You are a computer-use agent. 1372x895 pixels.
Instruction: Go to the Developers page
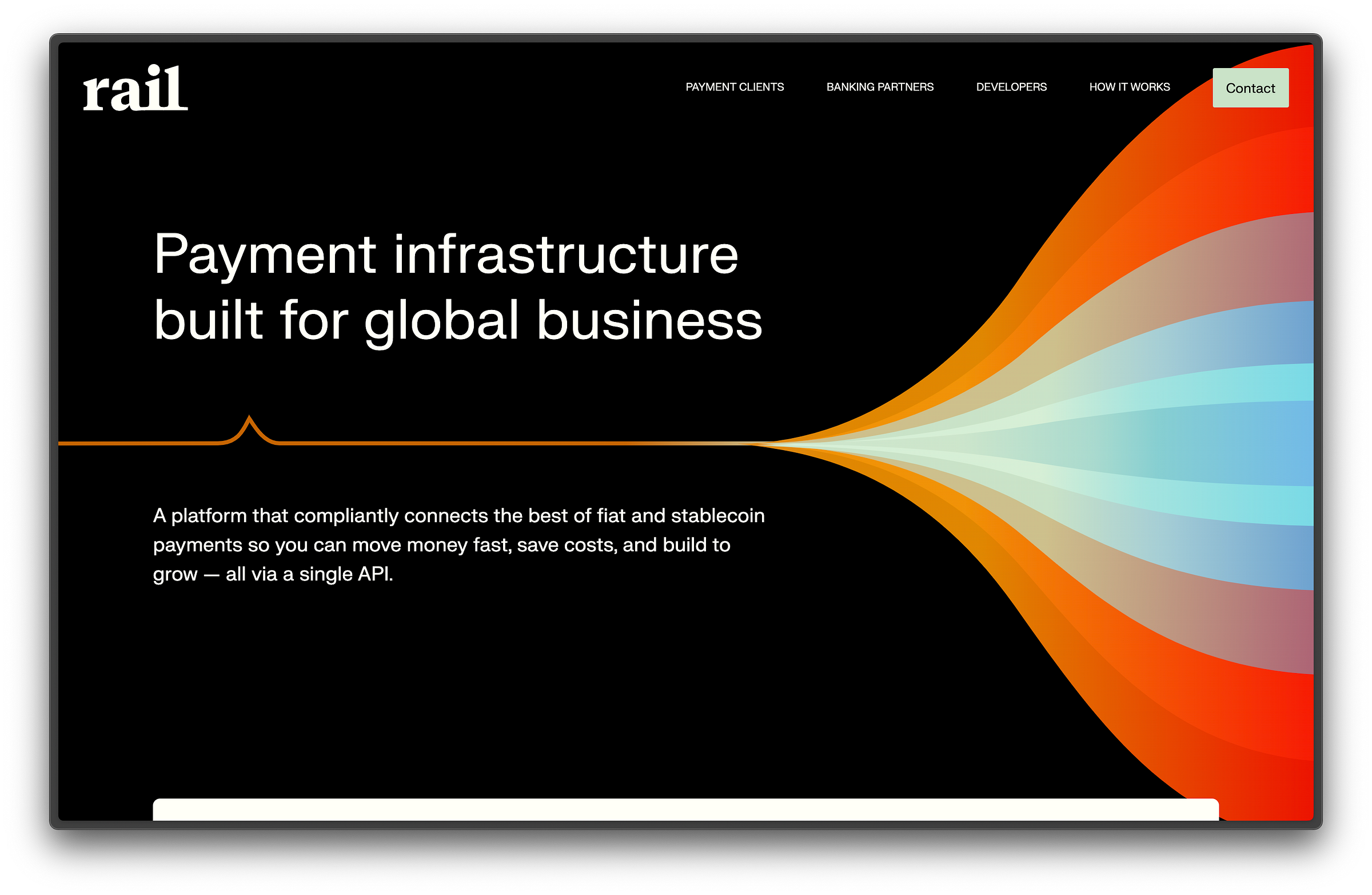[x=1011, y=87]
